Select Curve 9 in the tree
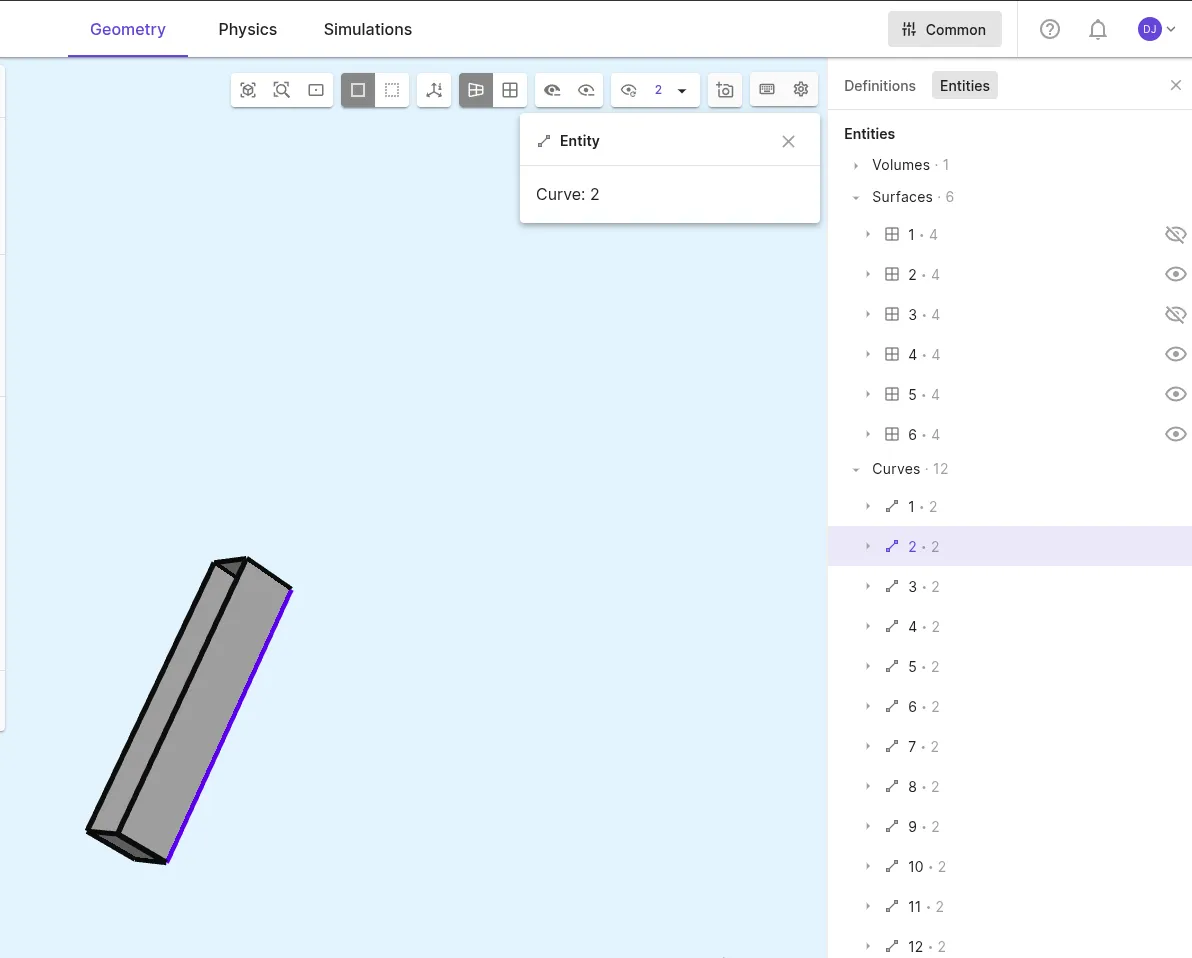The image size is (1192, 958). click(1010, 826)
